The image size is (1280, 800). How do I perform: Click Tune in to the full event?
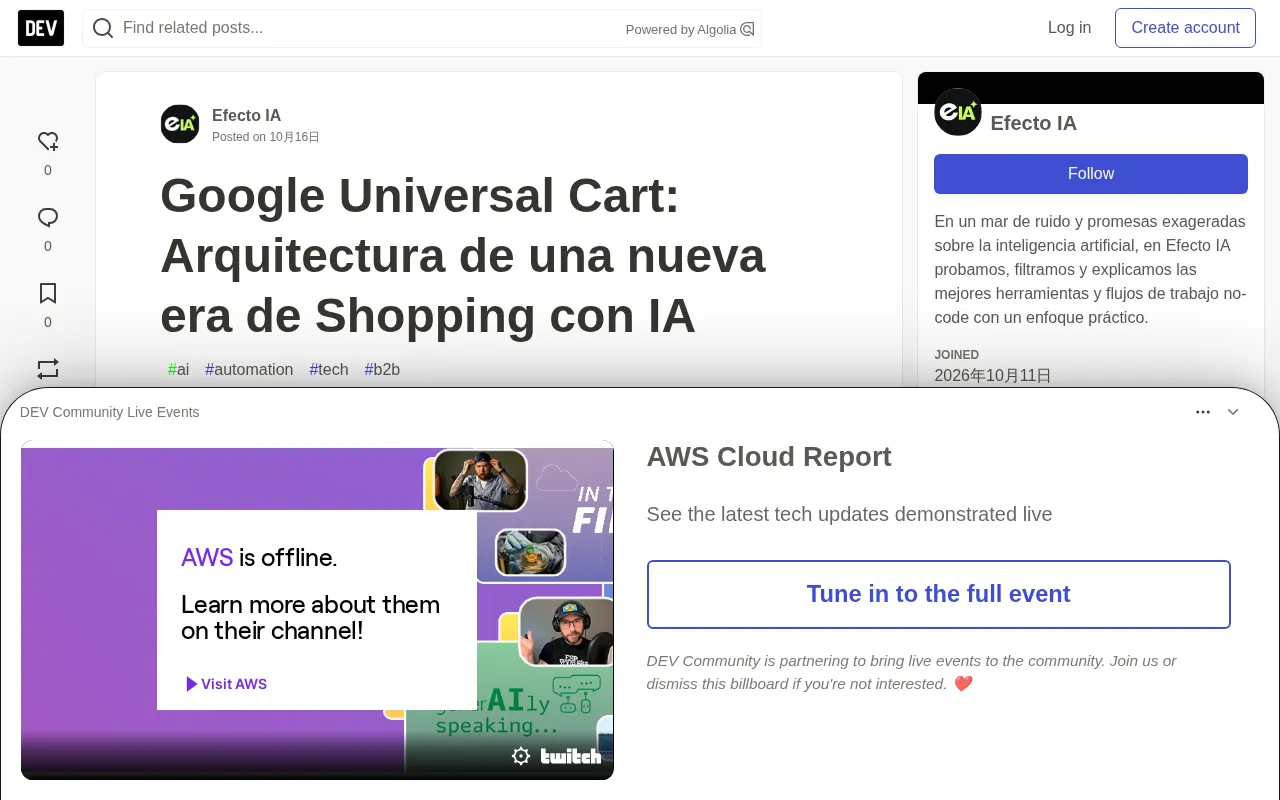(939, 594)
